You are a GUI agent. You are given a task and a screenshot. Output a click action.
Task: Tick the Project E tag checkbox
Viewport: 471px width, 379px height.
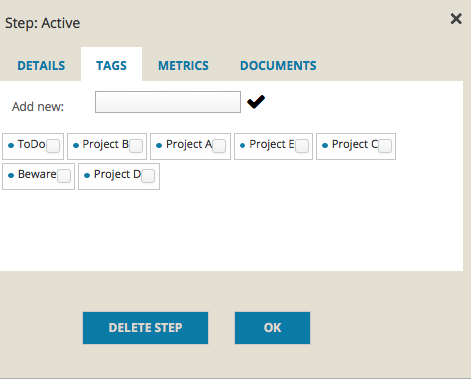[302, 146]
